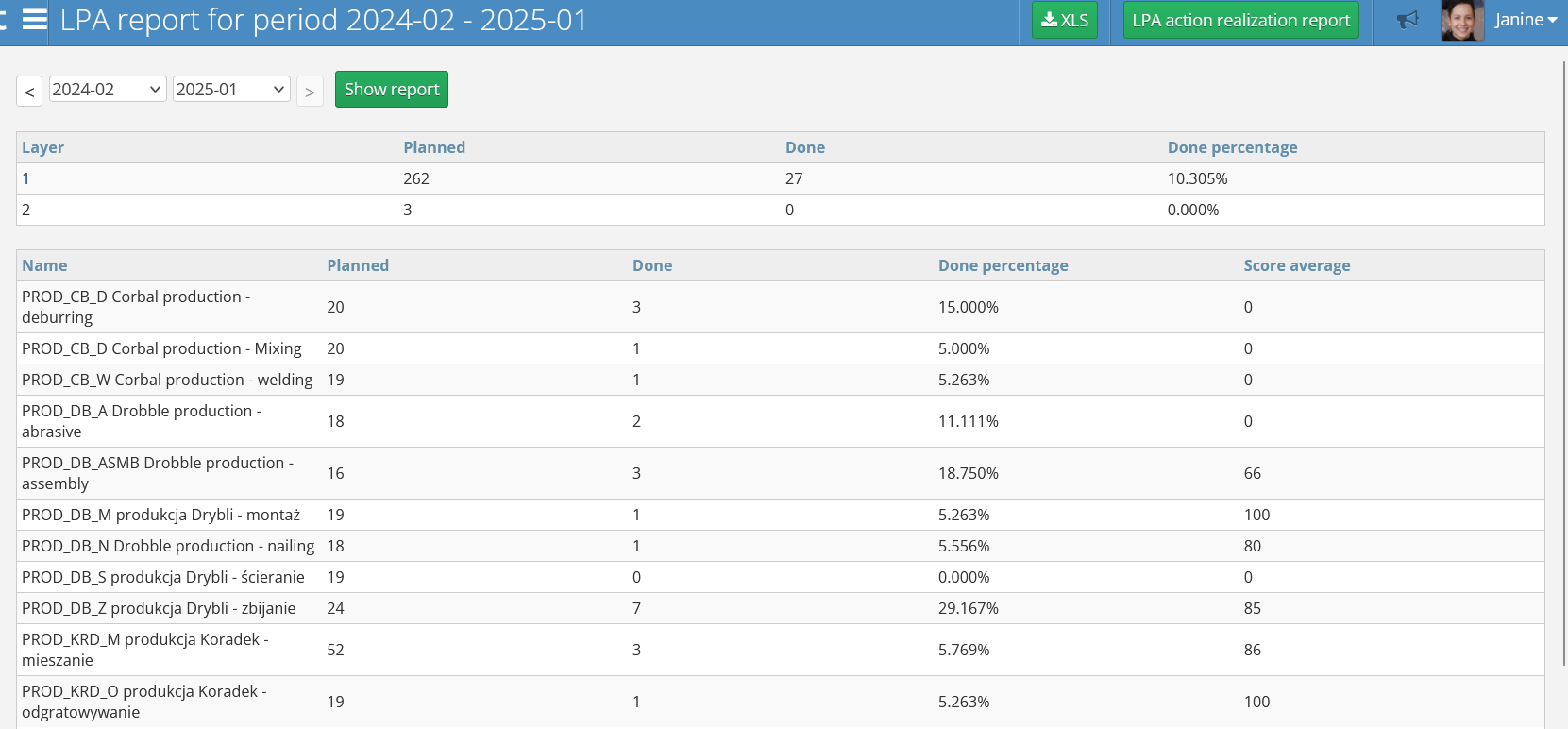Open the 2025-01 end period dropdown
Screen dimensions: 1568x729
230,90
